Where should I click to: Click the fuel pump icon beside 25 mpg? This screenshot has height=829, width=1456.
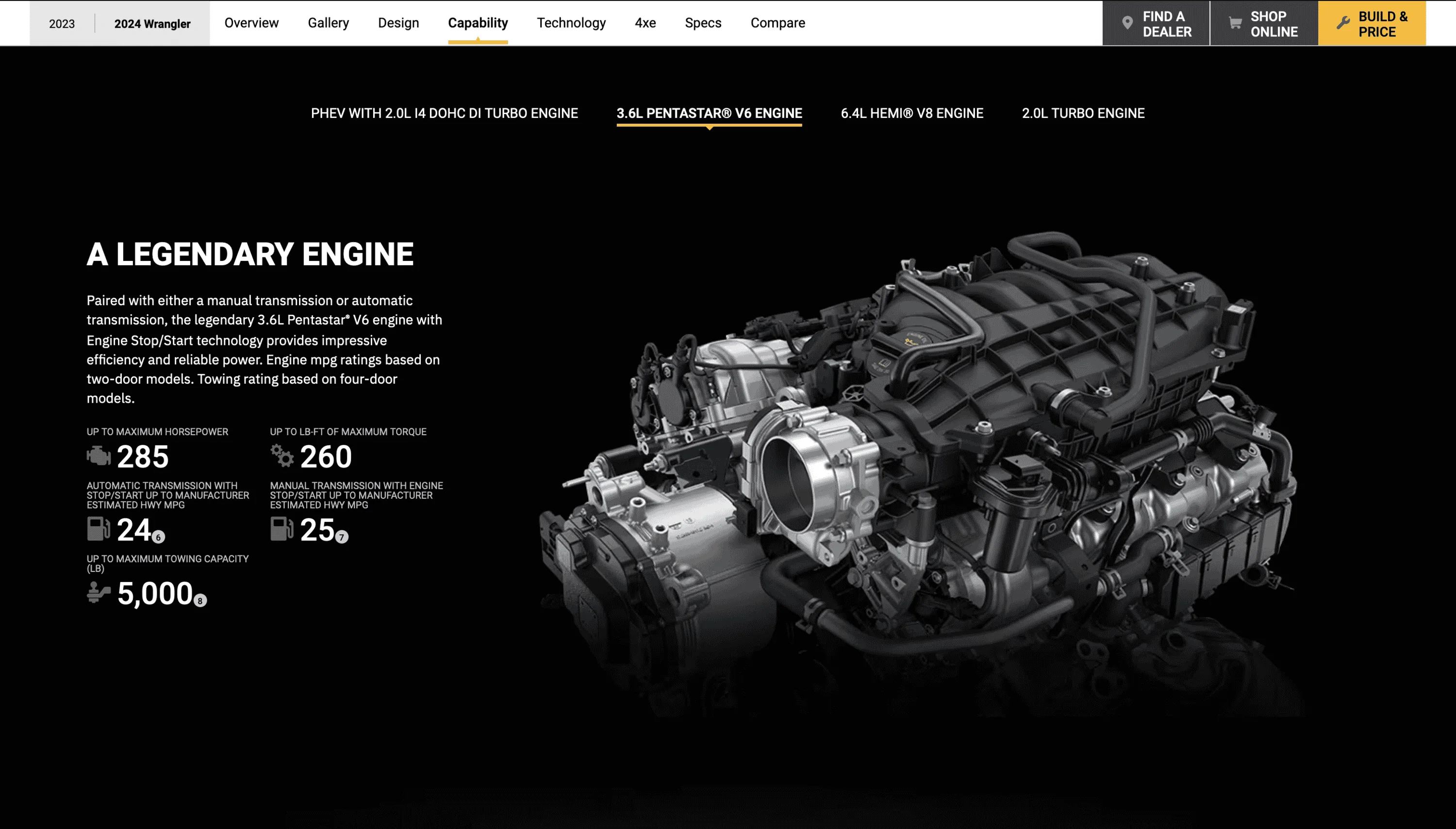point(282,528)
